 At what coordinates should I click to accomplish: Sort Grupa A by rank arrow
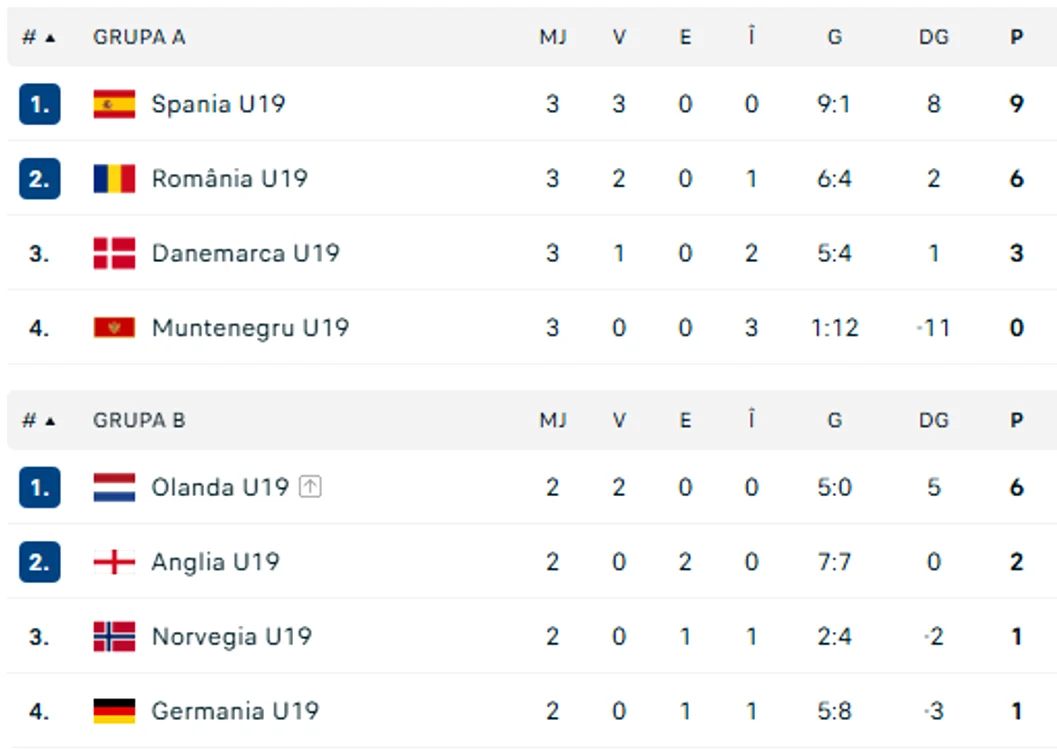[x=50, y=38]
